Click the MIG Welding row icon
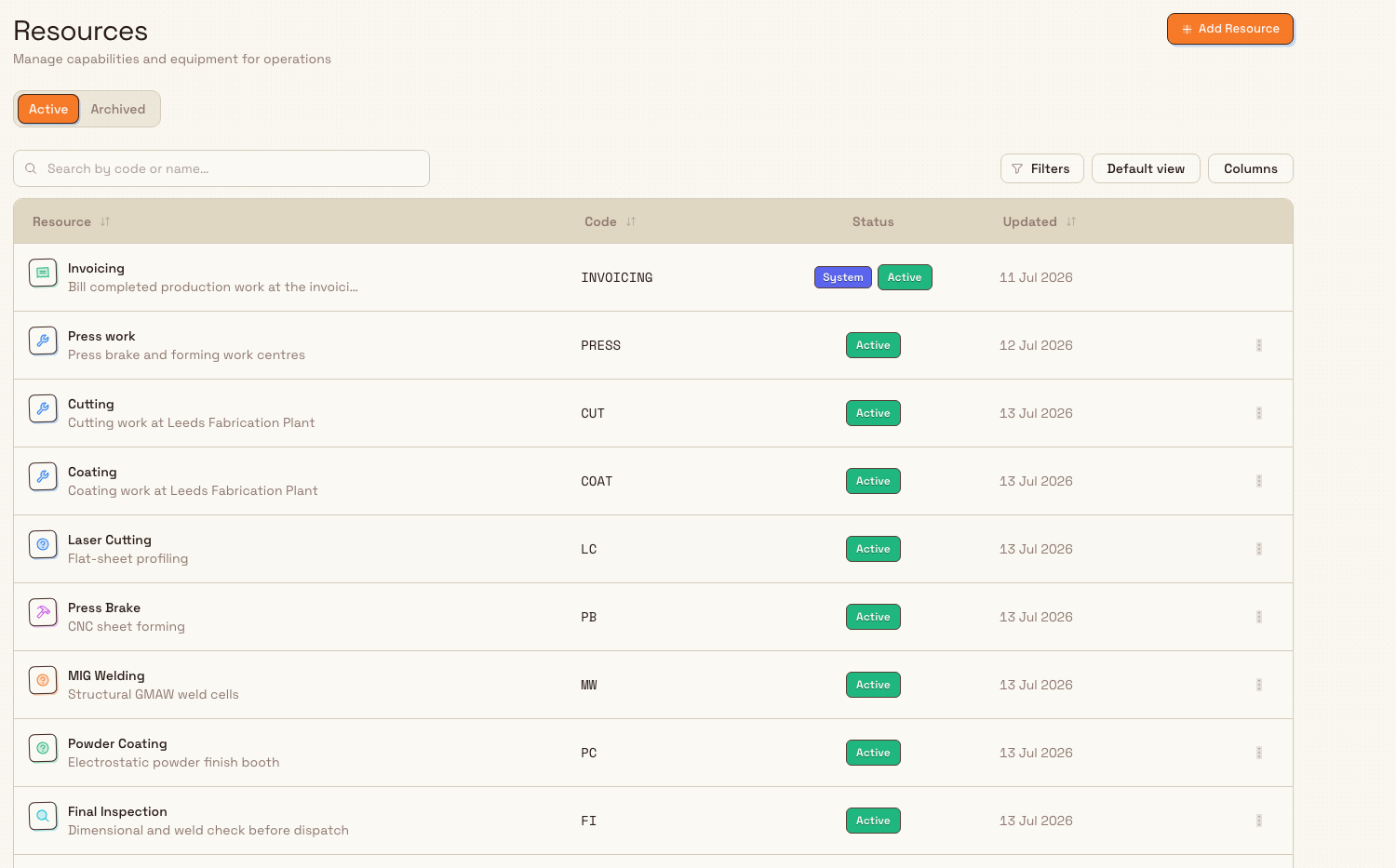This screenshot has height=868, width=1396. tap(43, 681)
